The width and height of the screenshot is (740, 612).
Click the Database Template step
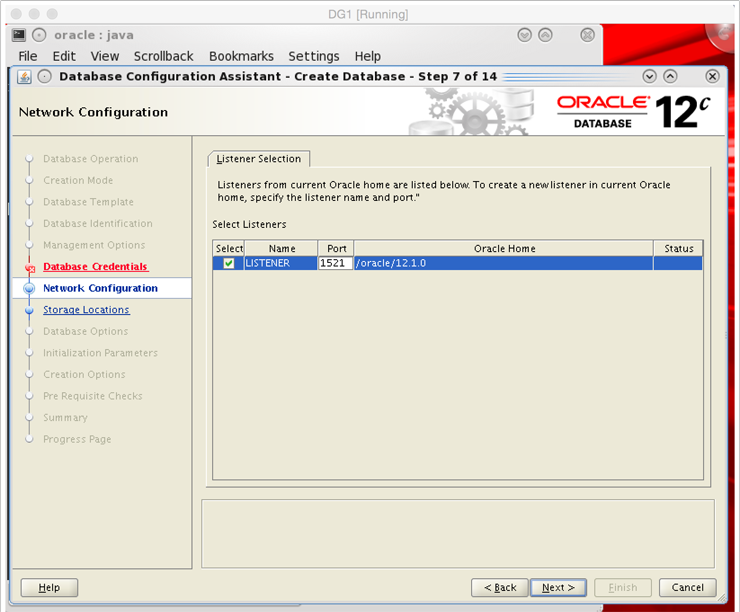click(x=88, y=202)
